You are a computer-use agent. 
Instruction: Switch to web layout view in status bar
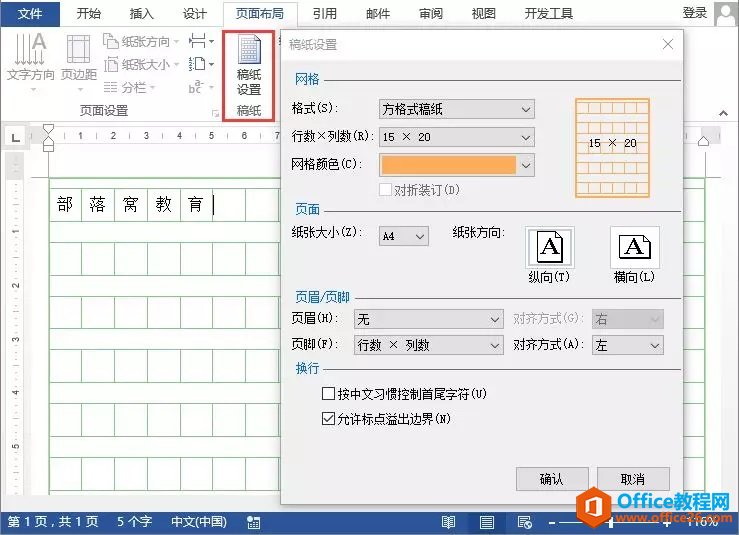[x=524, y=522]
